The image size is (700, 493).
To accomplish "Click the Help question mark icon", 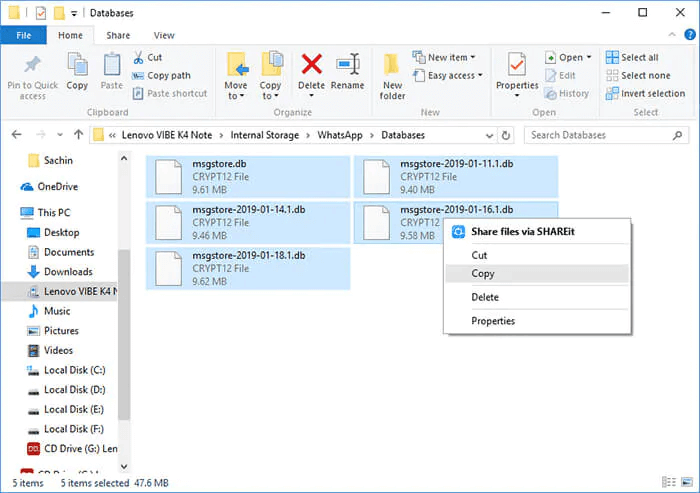I will (x=690, y=35).
